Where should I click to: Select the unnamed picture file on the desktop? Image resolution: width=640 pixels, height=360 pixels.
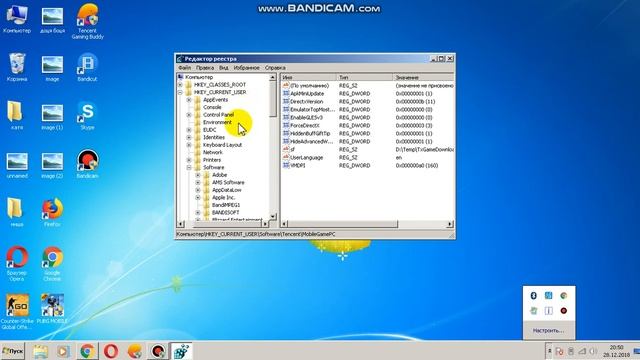coord(17,164)
